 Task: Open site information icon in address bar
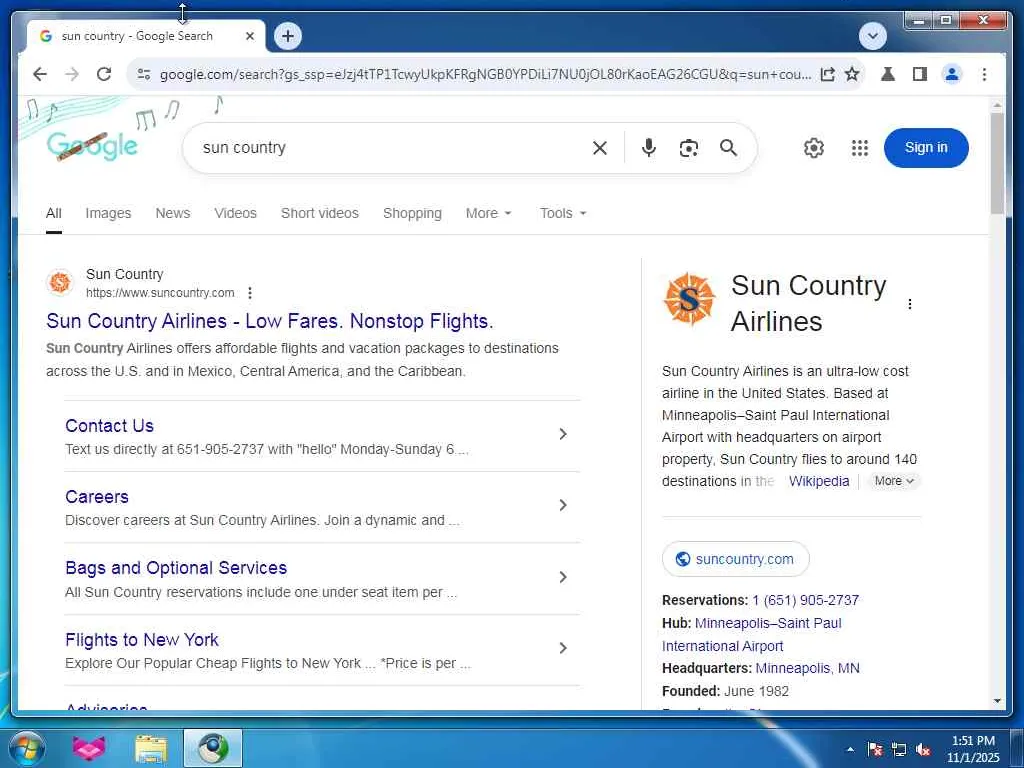tap(144, 74)
